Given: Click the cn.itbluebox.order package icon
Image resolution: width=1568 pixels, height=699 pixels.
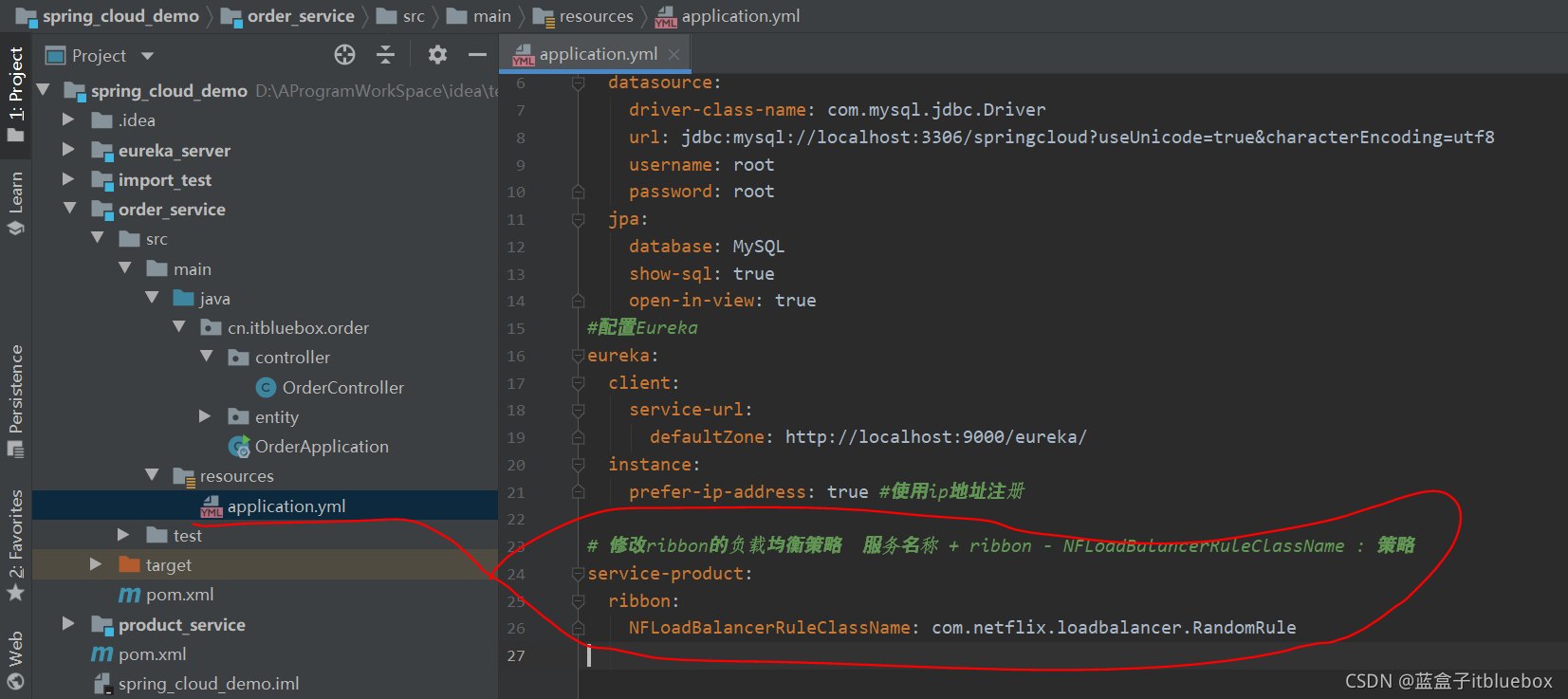Looking at the screenshot, I should click(212, 327).
